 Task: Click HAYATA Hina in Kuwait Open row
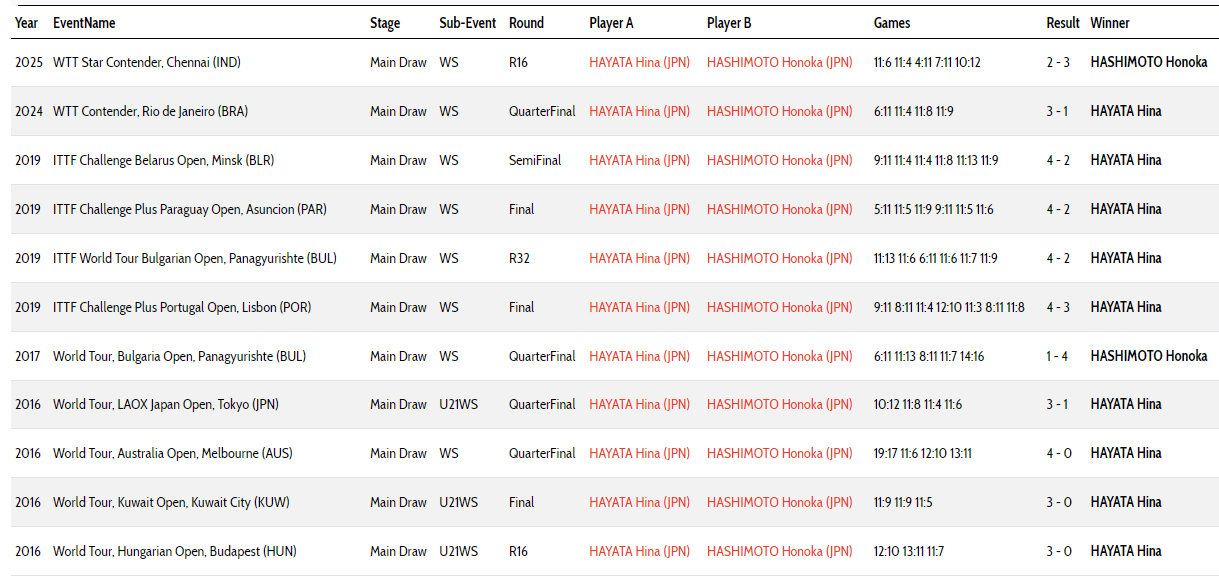tap(639, 502)
